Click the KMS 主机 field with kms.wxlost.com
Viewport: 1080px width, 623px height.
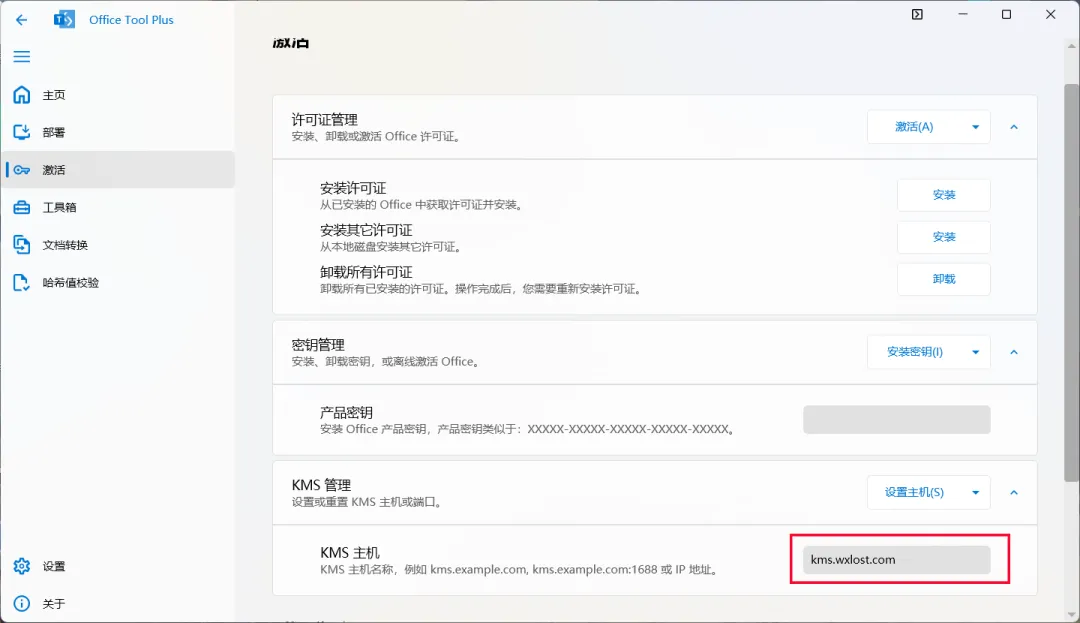click(897, 560)
